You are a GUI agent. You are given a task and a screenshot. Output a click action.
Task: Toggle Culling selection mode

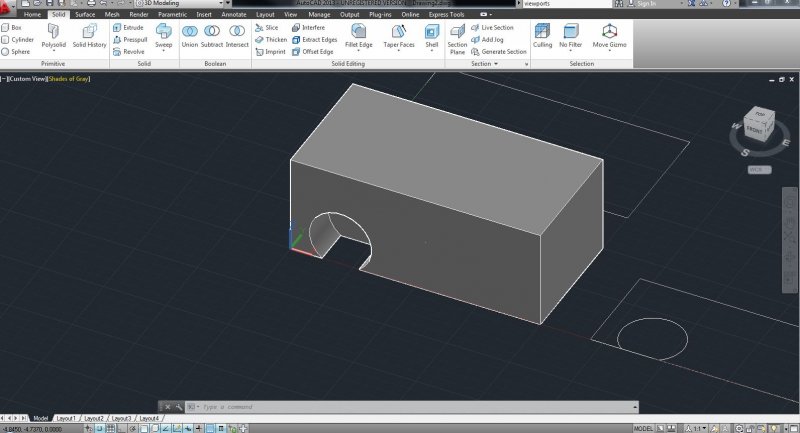click(x=542, y=36)
